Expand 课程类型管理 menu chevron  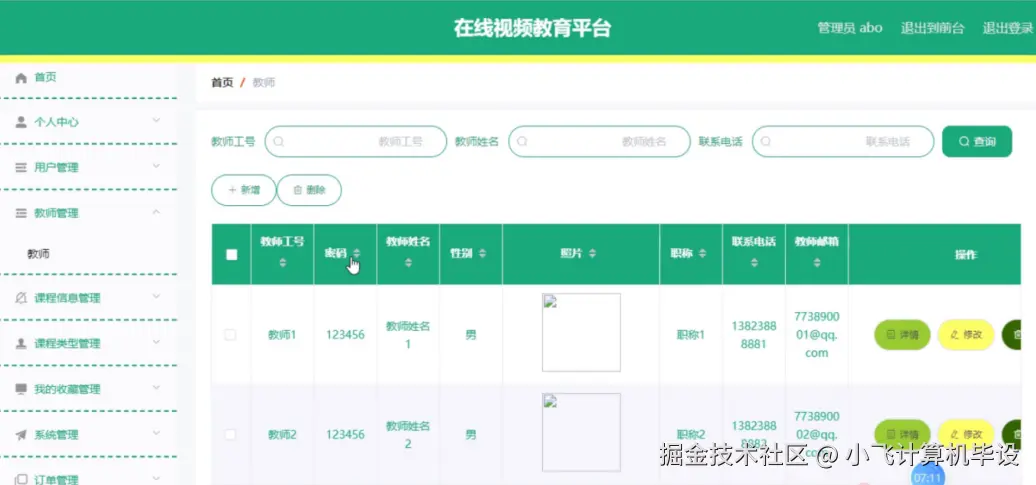[156, 342]
